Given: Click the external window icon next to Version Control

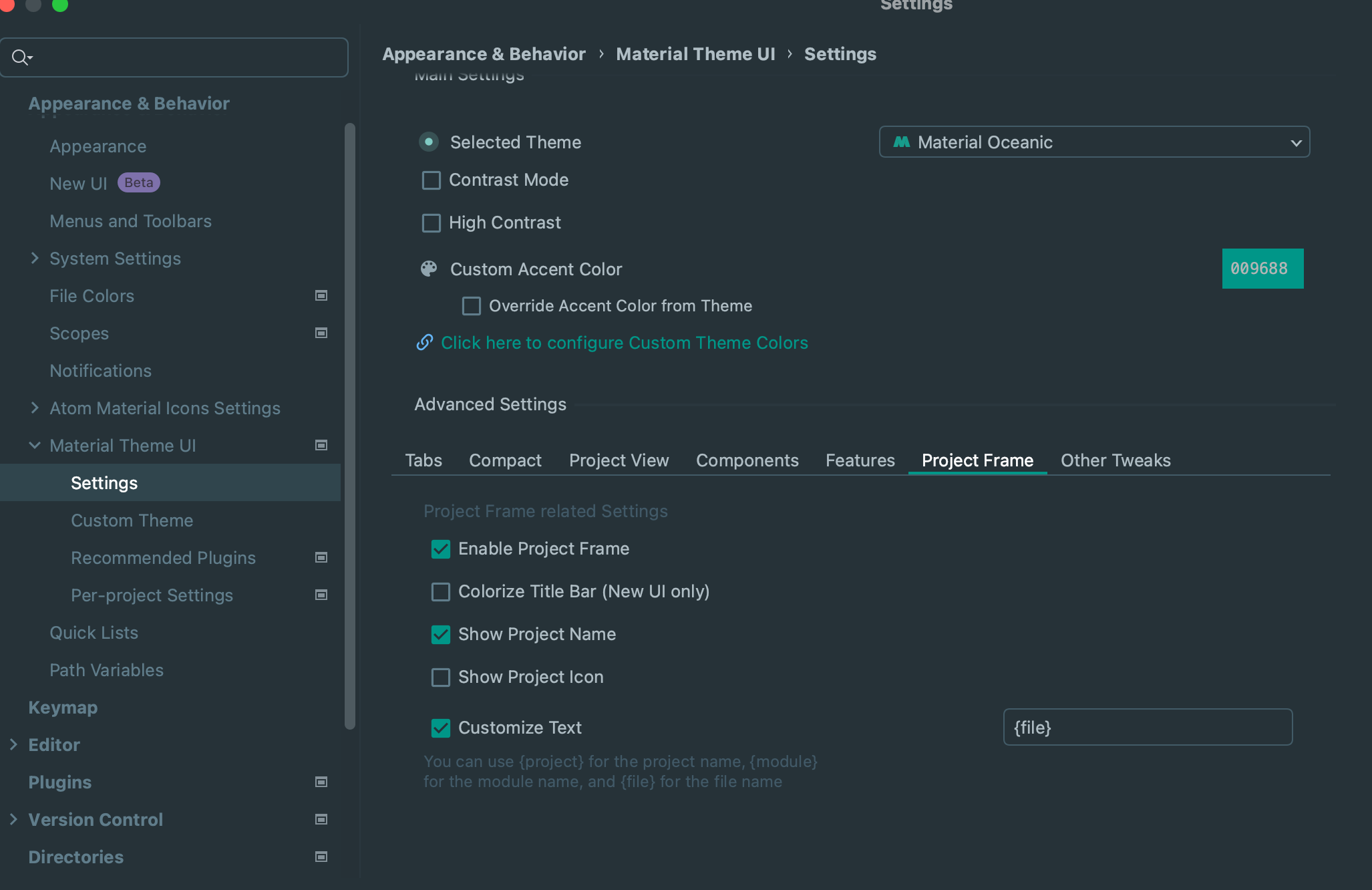Looking at the screenshot, I should [x=321, y=820].
